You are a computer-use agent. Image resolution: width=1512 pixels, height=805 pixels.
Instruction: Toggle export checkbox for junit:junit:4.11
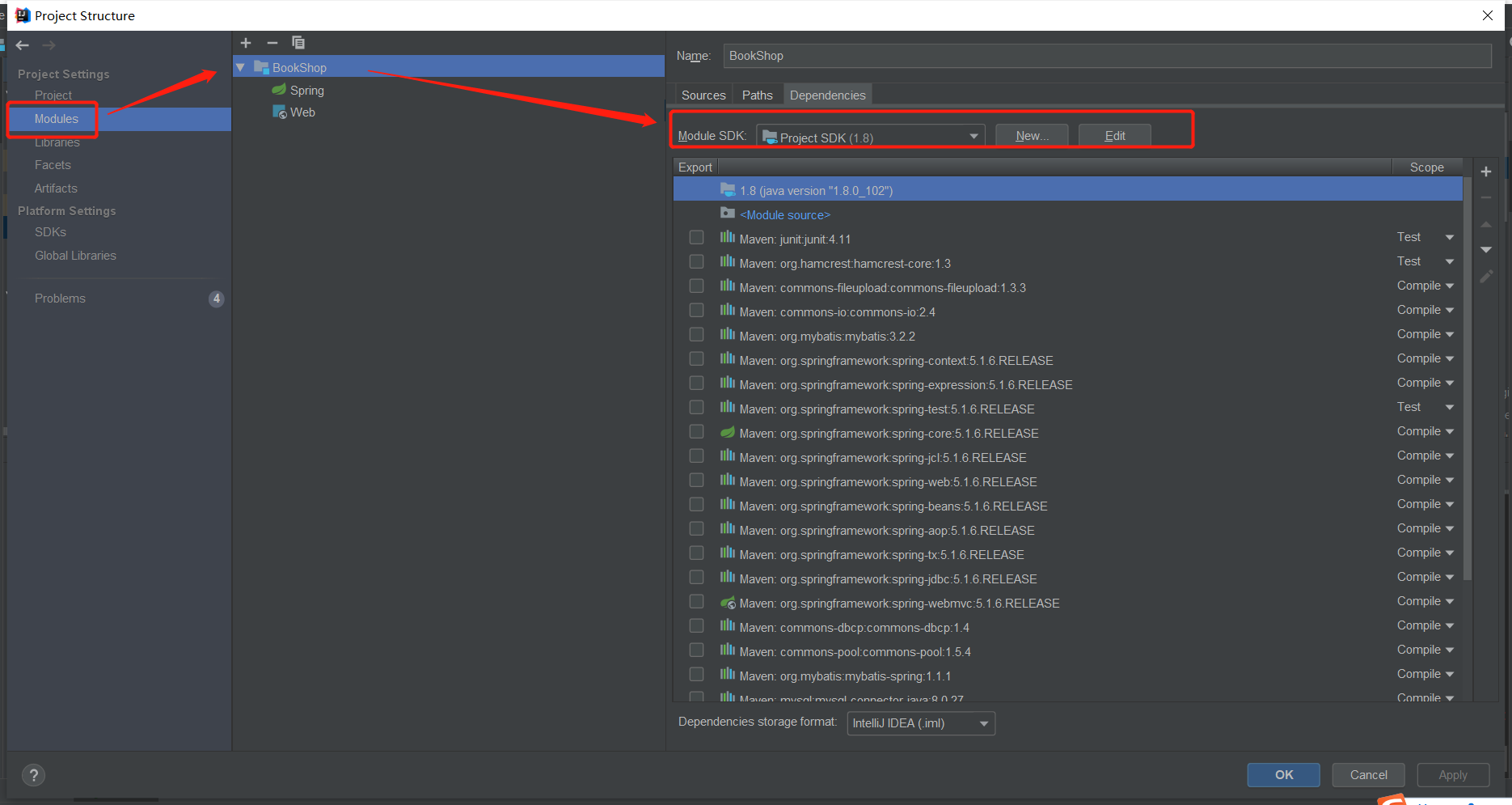pos(696,238)
